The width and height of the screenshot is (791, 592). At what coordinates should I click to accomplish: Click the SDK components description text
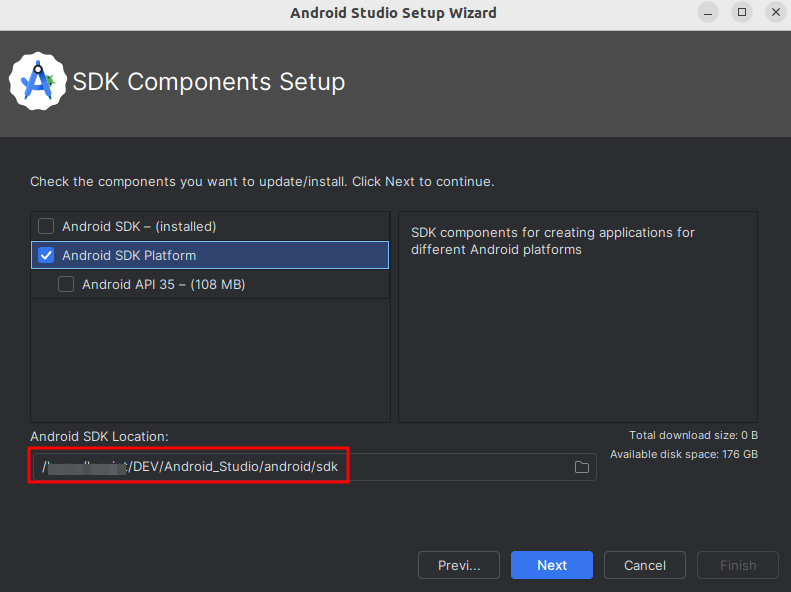553,241
